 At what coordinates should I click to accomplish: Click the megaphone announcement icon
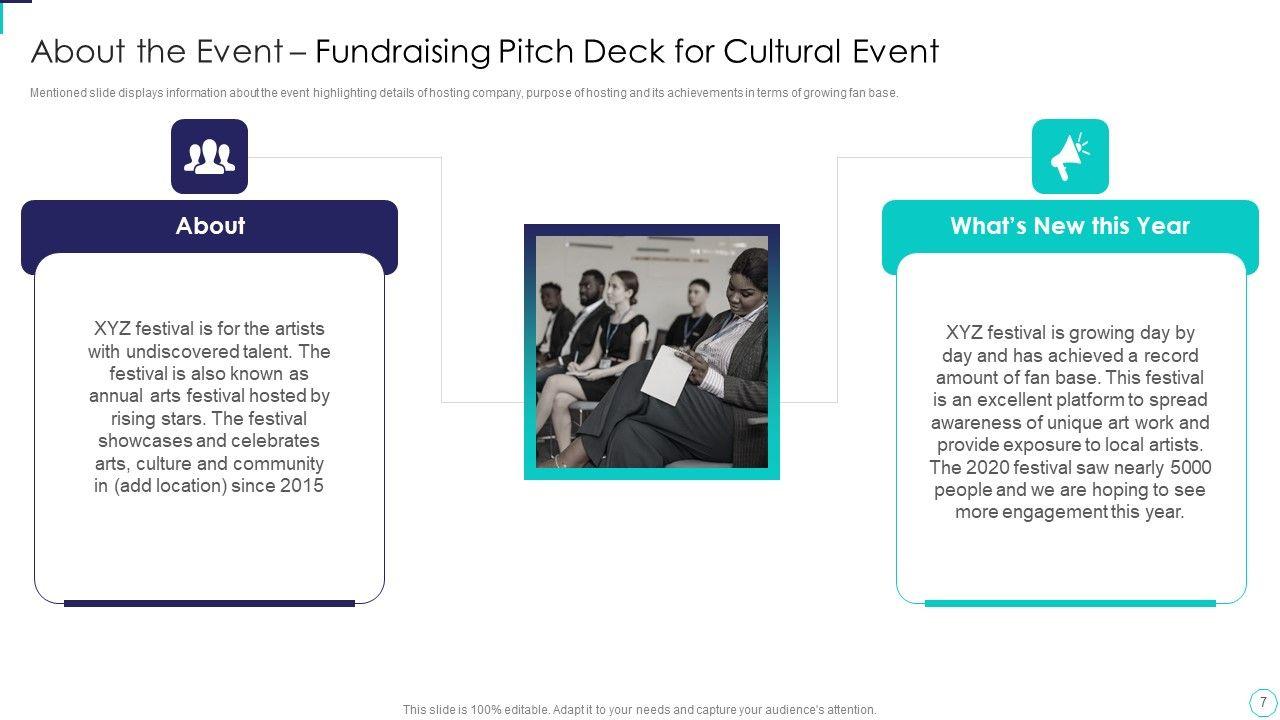[1070, 157]
